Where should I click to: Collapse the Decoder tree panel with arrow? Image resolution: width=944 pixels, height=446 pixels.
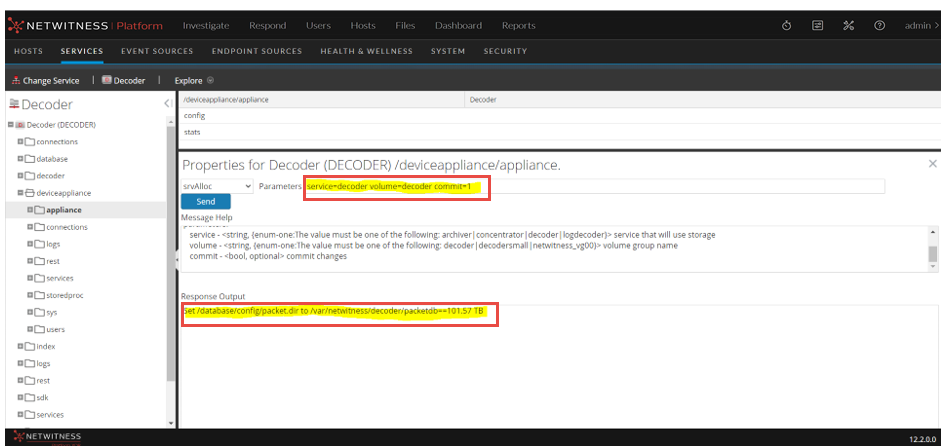coord(167,104)
